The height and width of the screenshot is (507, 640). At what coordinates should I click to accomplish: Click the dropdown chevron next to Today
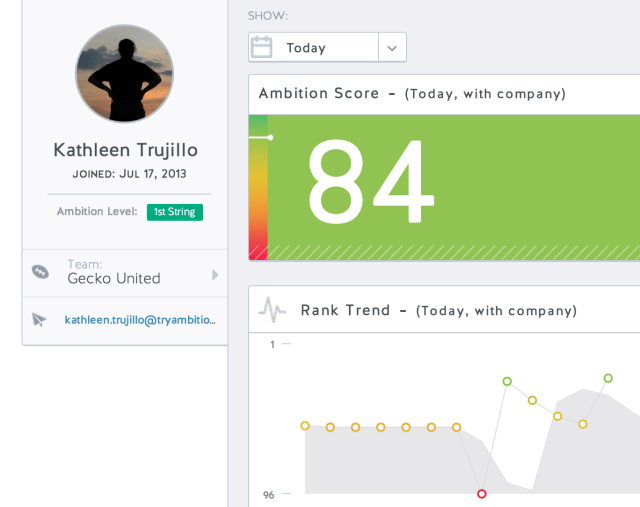click(x=392, y=47)
